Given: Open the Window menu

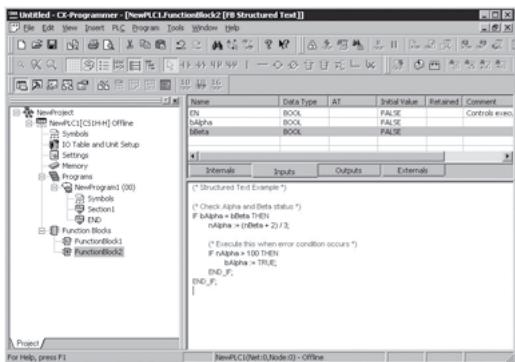Looking at the screenshot, I should pos(205,28).
